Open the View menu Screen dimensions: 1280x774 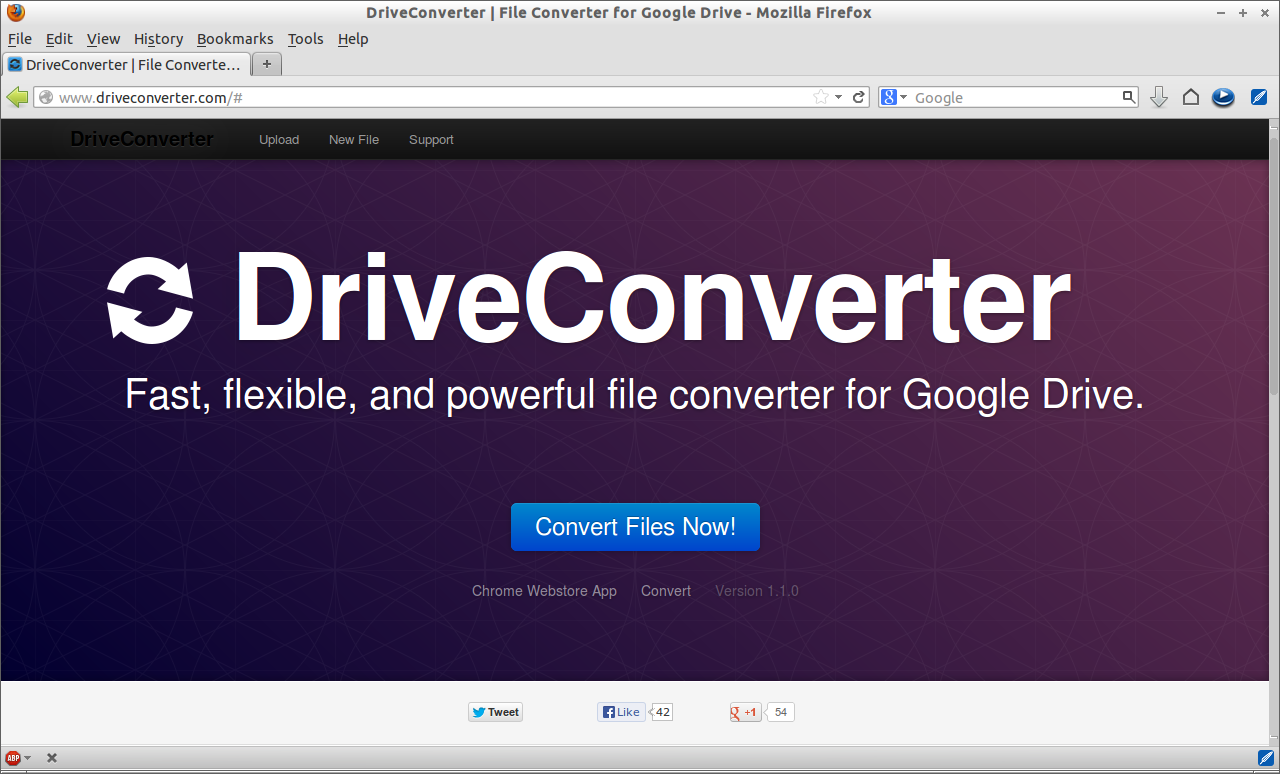[x=103, y=39]
